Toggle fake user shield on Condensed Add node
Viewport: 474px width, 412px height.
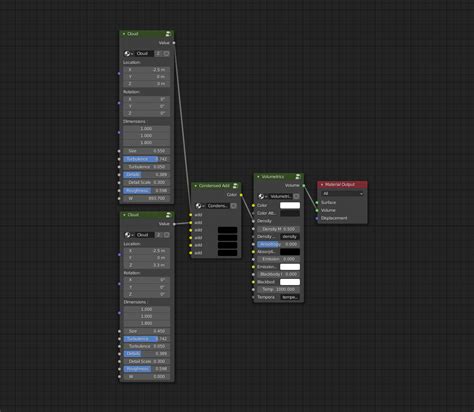(x=234, y=206)
